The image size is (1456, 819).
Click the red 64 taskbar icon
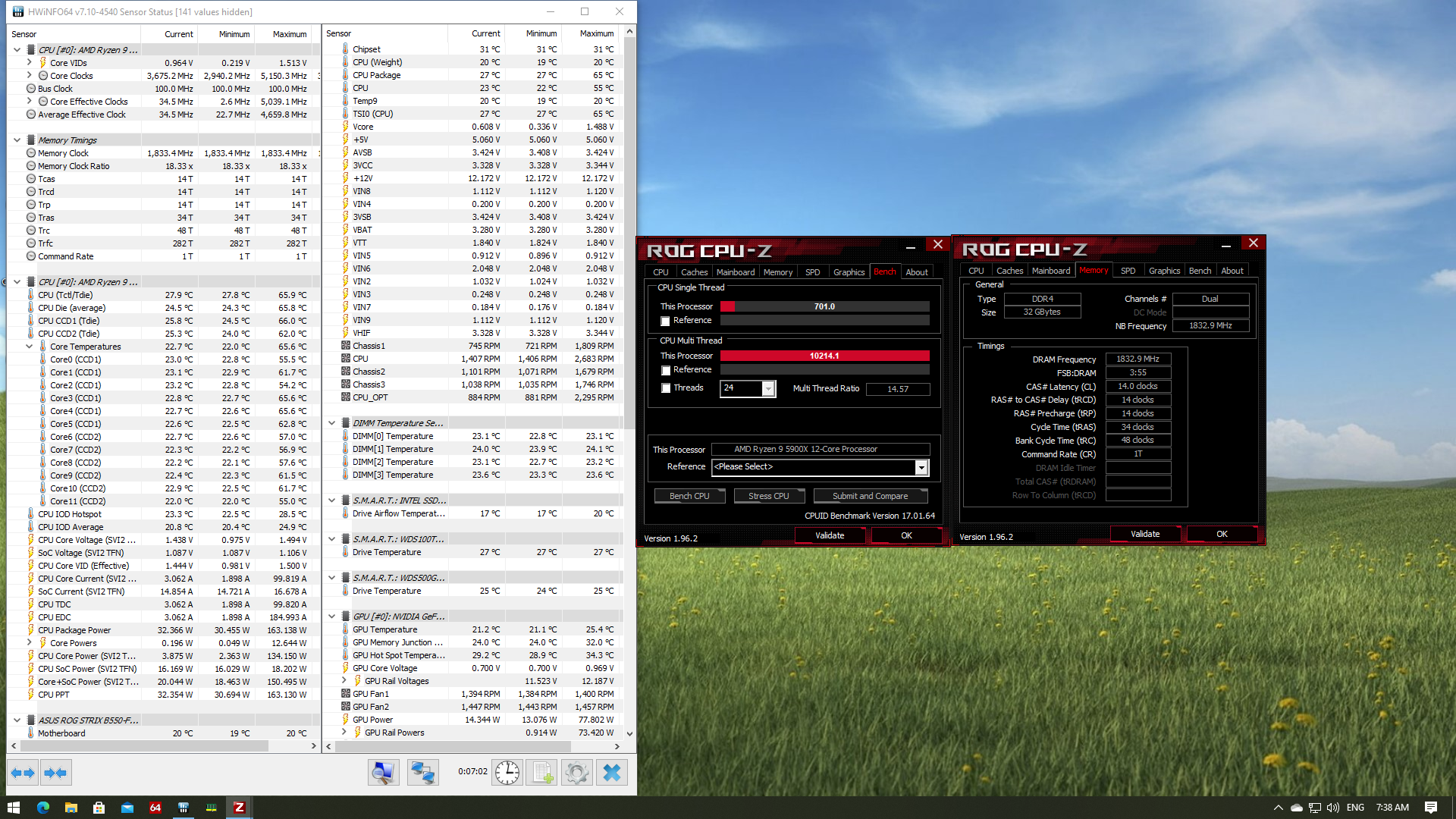point(155,808)
